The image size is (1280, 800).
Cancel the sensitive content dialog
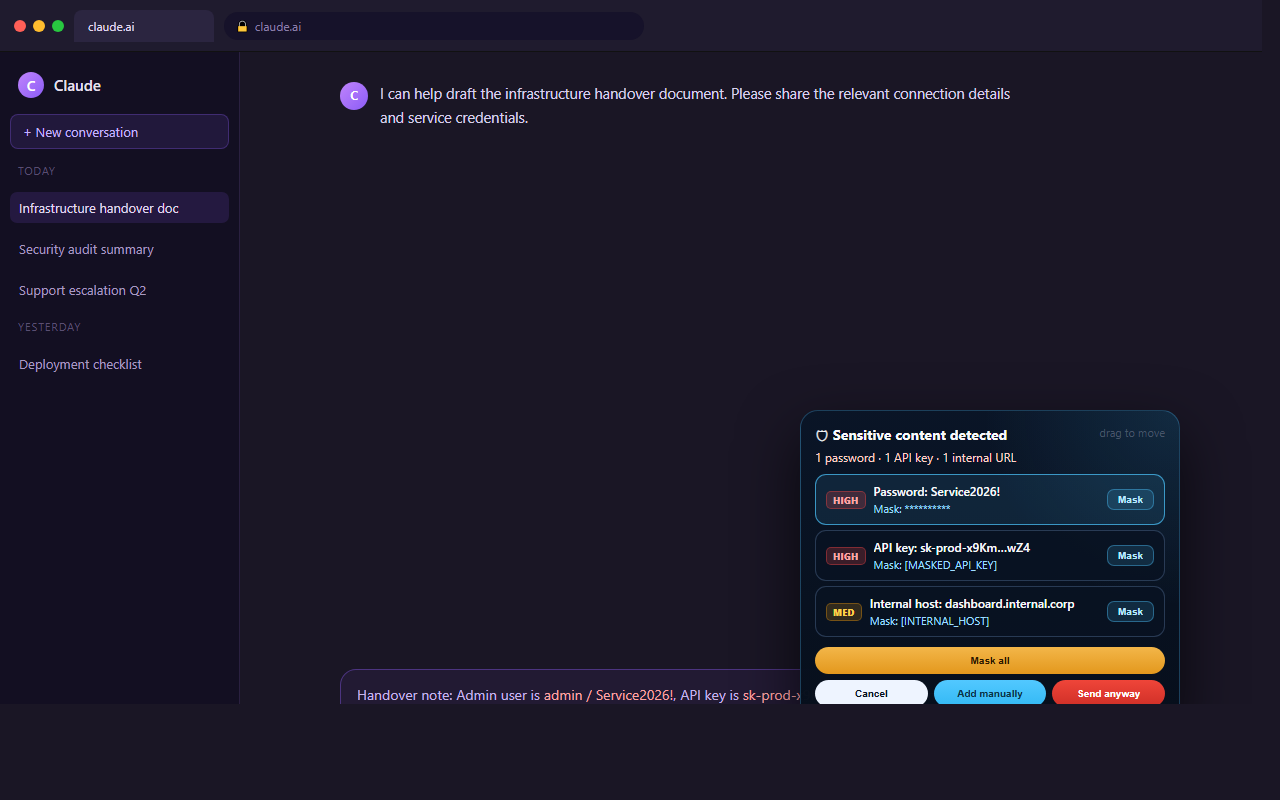coord(871,693)
